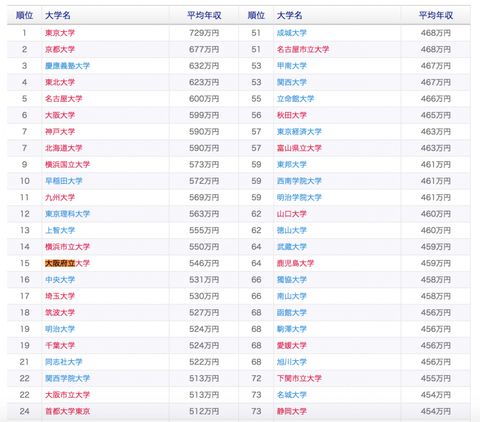Click the 大阪大学 link ranked 6
The image size is (480, 422).
tap(60, 115)
